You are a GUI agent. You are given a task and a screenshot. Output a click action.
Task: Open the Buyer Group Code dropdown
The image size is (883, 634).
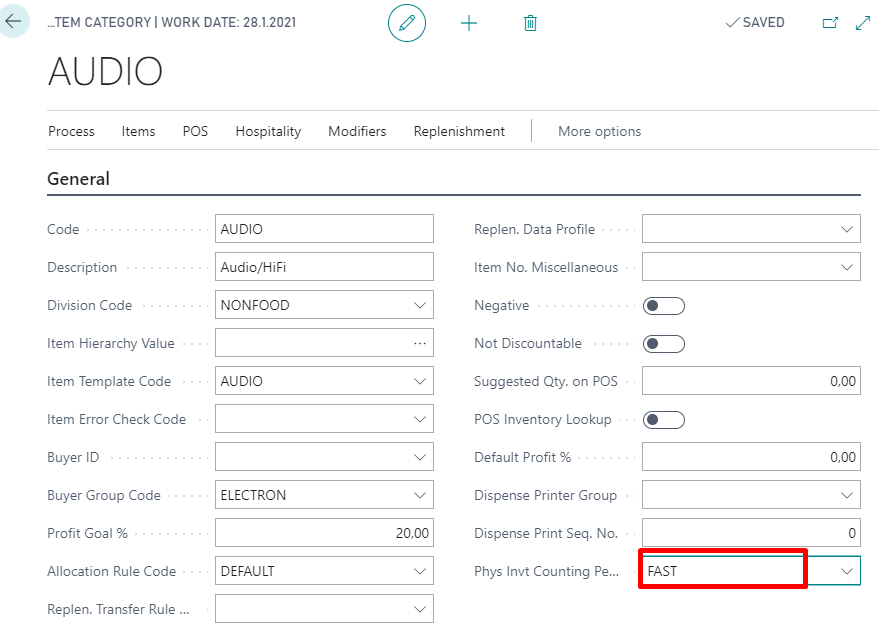pos(420,495)
